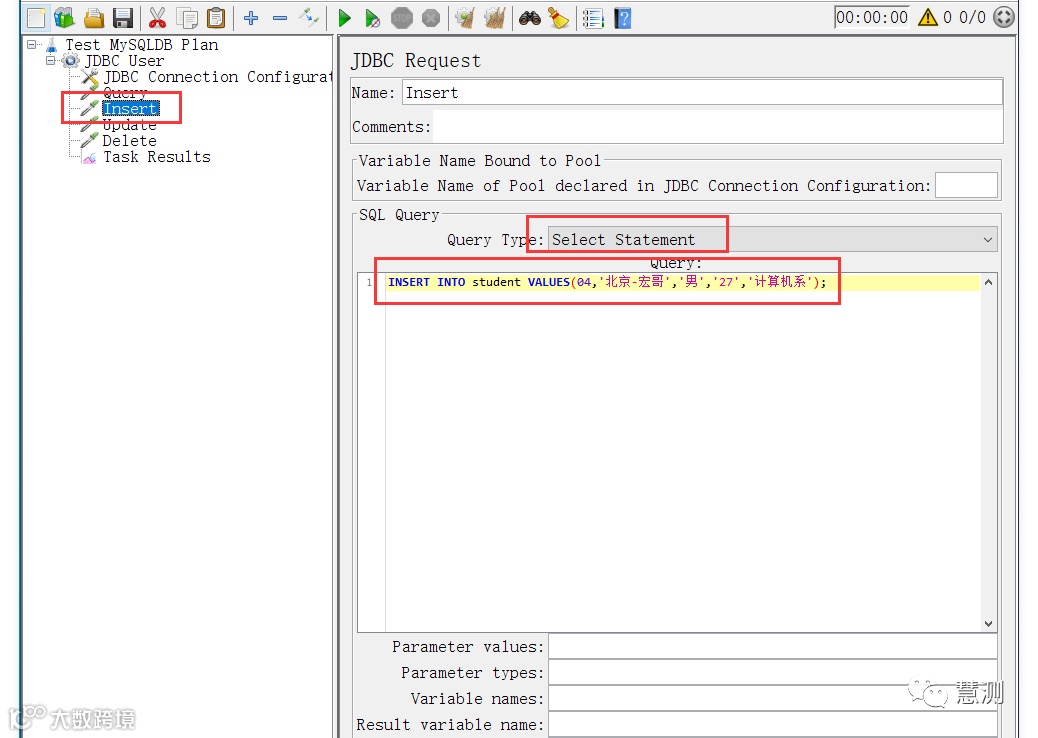
Task: Select Task Results listener in tree
Action: tap(157, 157)
